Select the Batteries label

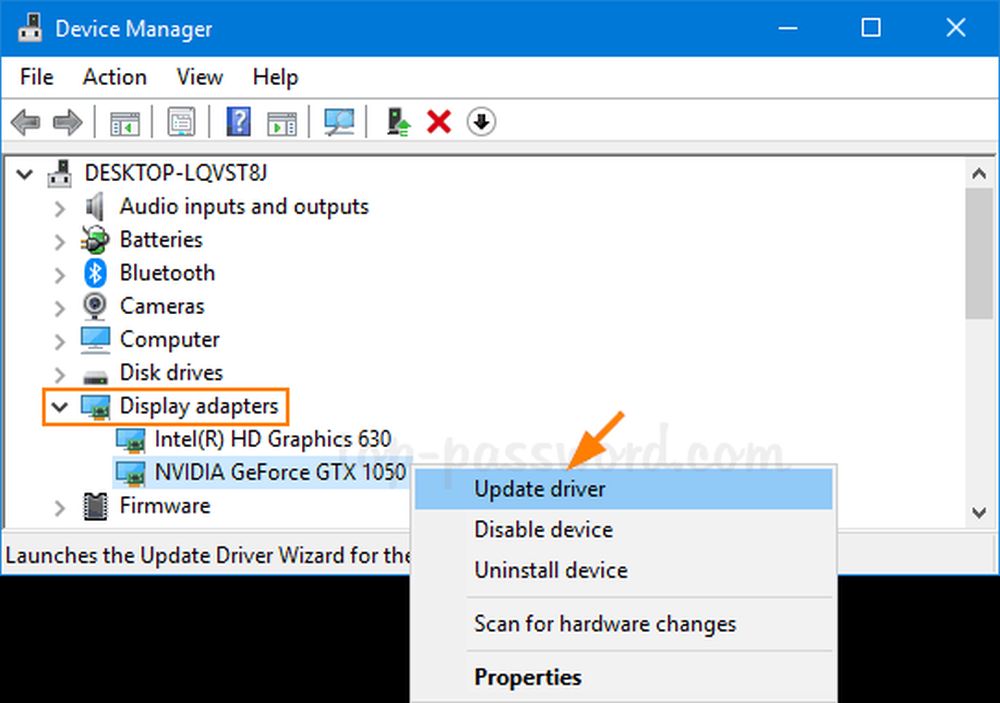(161, 239)
